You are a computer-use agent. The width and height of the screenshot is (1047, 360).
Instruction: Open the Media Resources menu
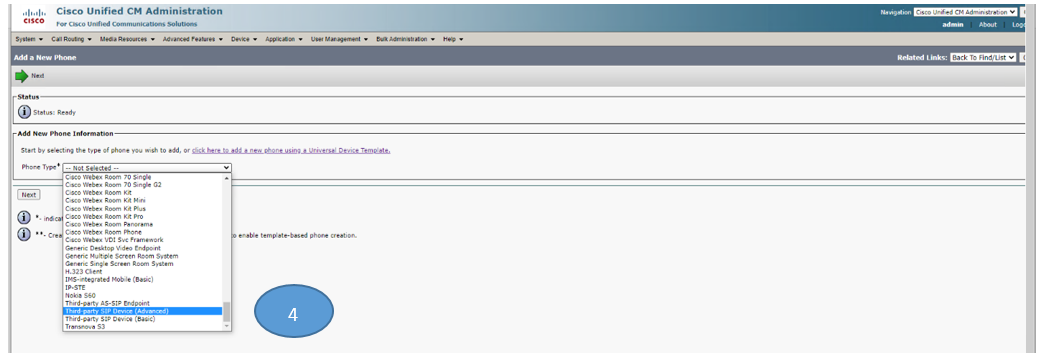pyautogui.click(x=127, y=39)
